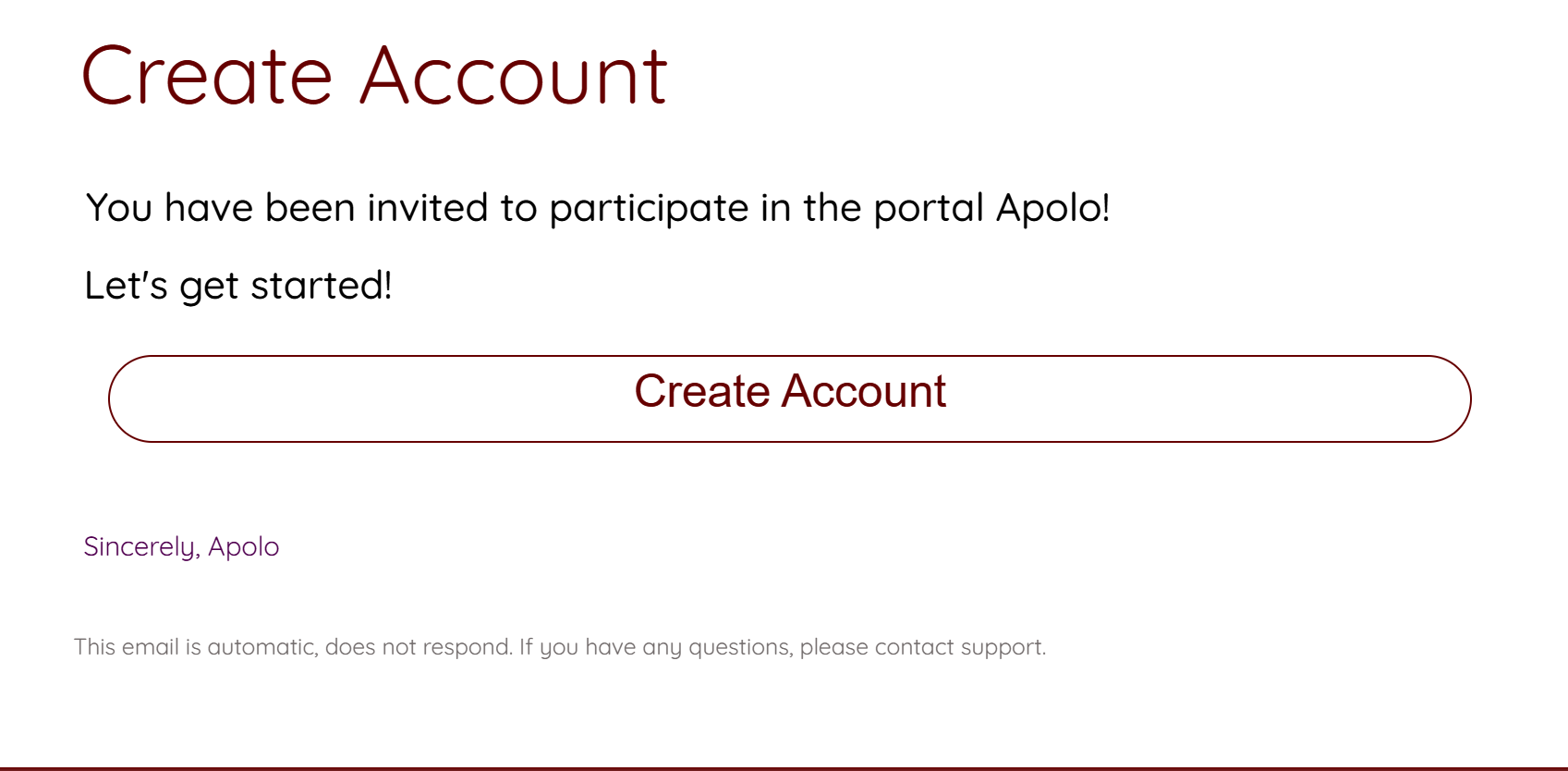
Task: Click the word "invited" in the message
Action: pyautogui.click(x=427, y=208)
